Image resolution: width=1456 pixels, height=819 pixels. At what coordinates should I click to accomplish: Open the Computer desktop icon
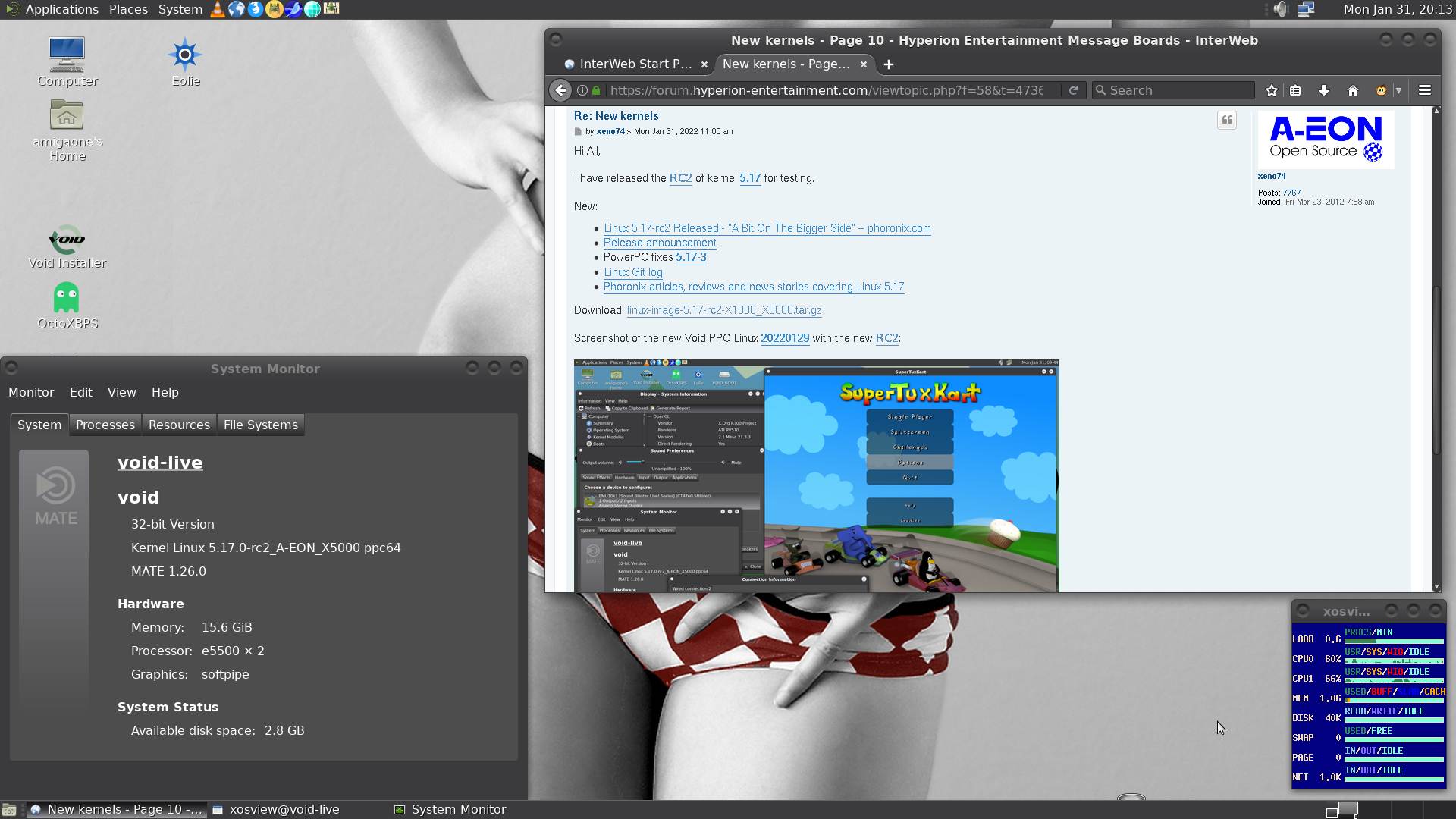coord(67,61)
